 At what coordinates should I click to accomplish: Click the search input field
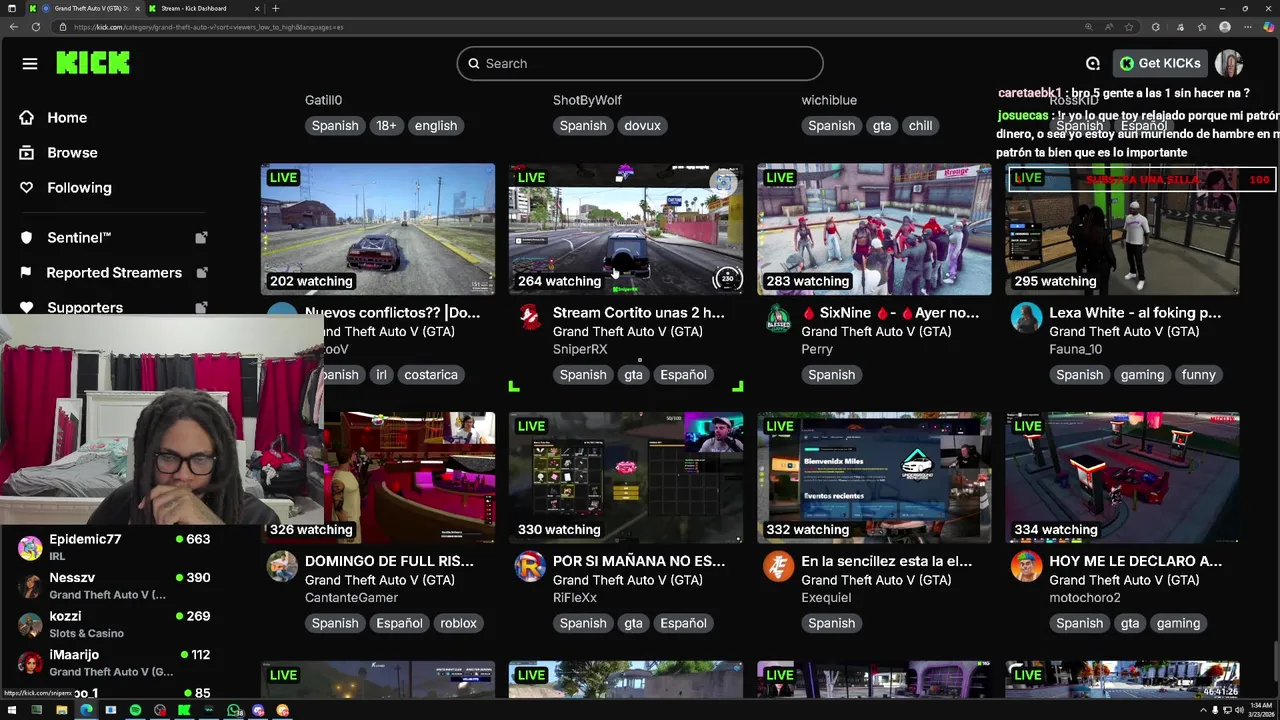tap(640, 63)
